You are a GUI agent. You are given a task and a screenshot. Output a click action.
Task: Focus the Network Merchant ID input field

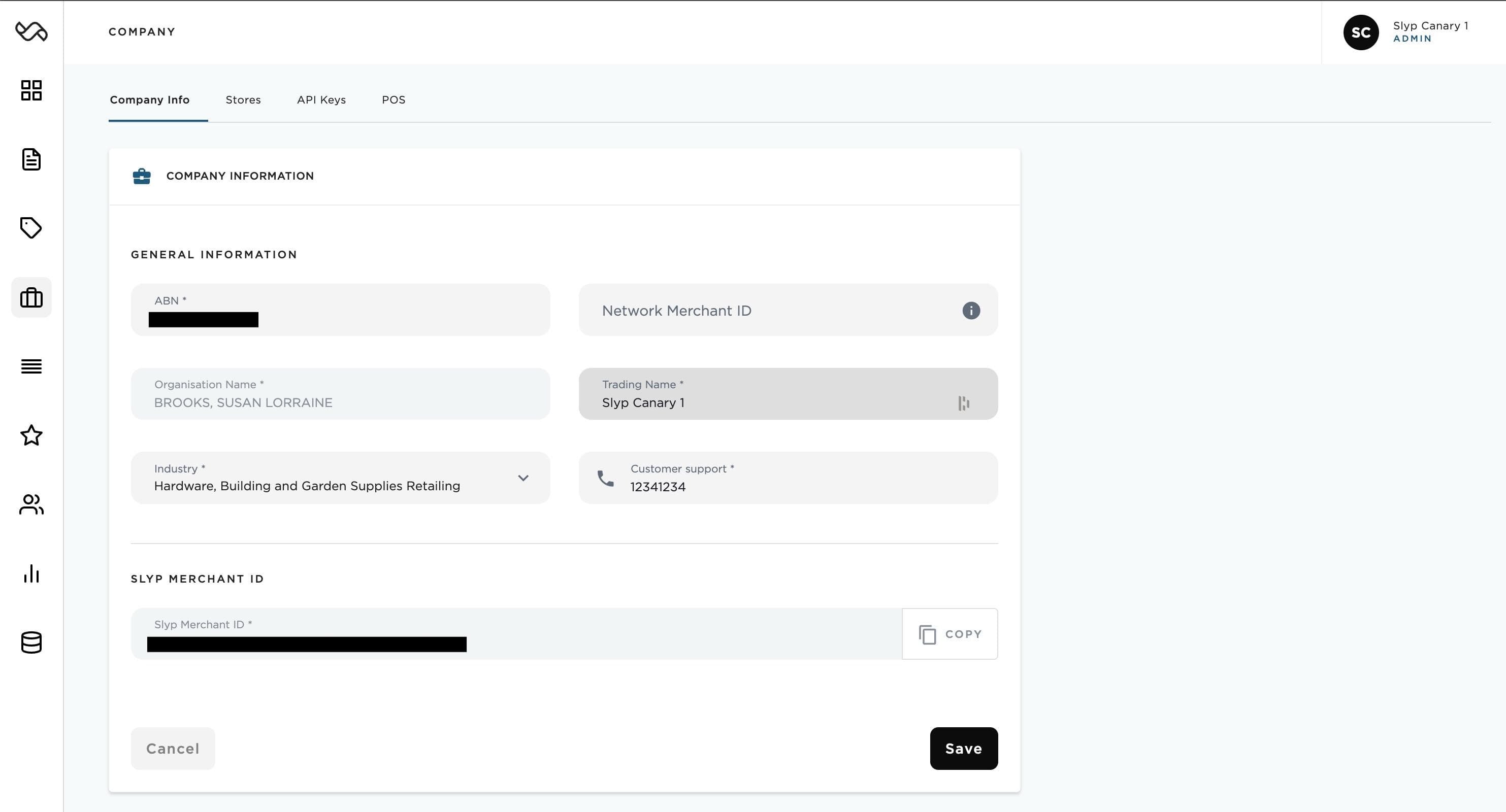[x=788, y=310]
